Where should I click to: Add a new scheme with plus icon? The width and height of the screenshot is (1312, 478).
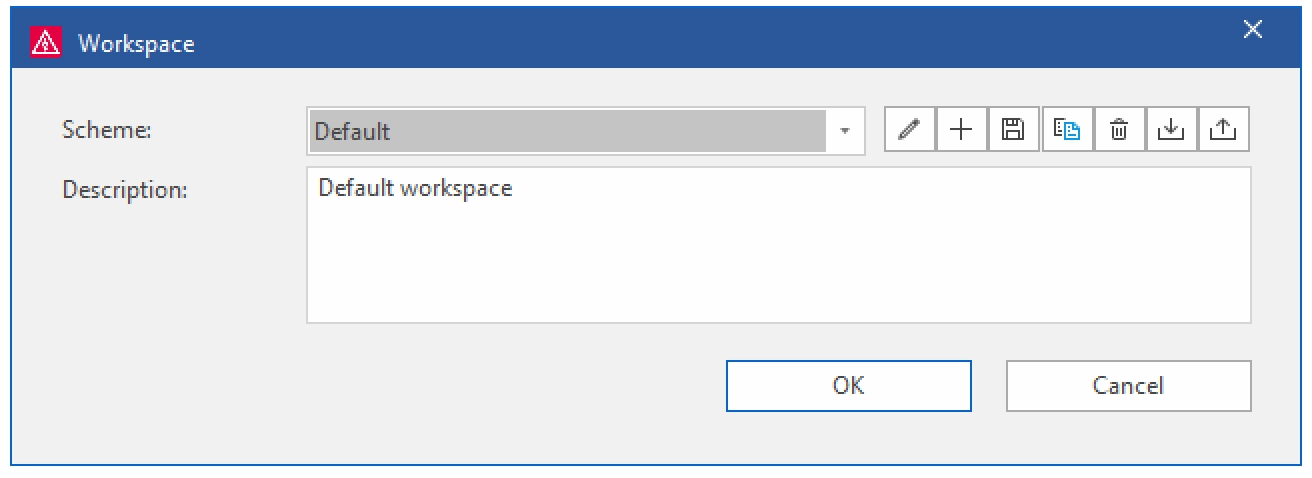pos(962,130)
